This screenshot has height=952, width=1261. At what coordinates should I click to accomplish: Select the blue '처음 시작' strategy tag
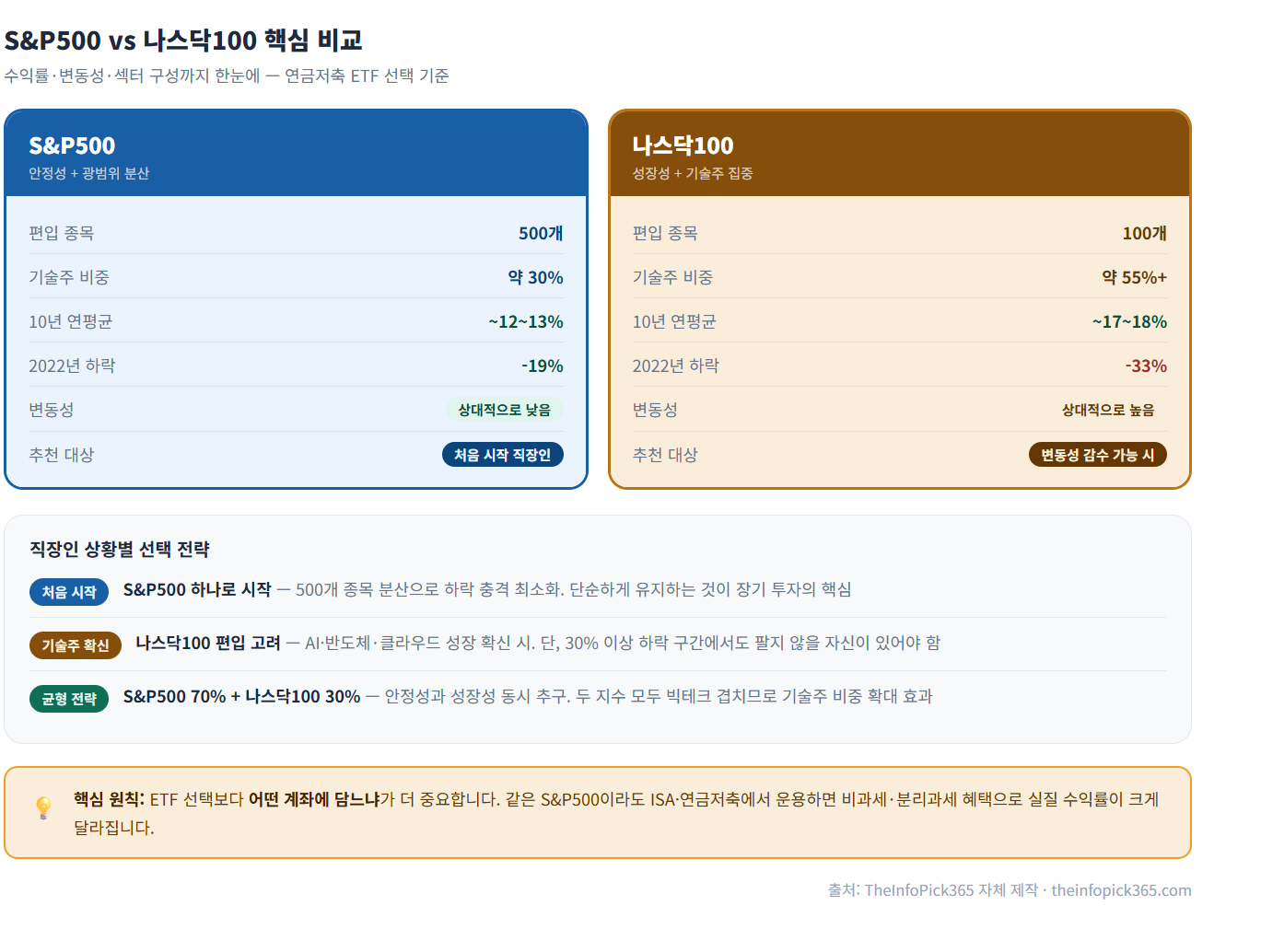[69, 592]
